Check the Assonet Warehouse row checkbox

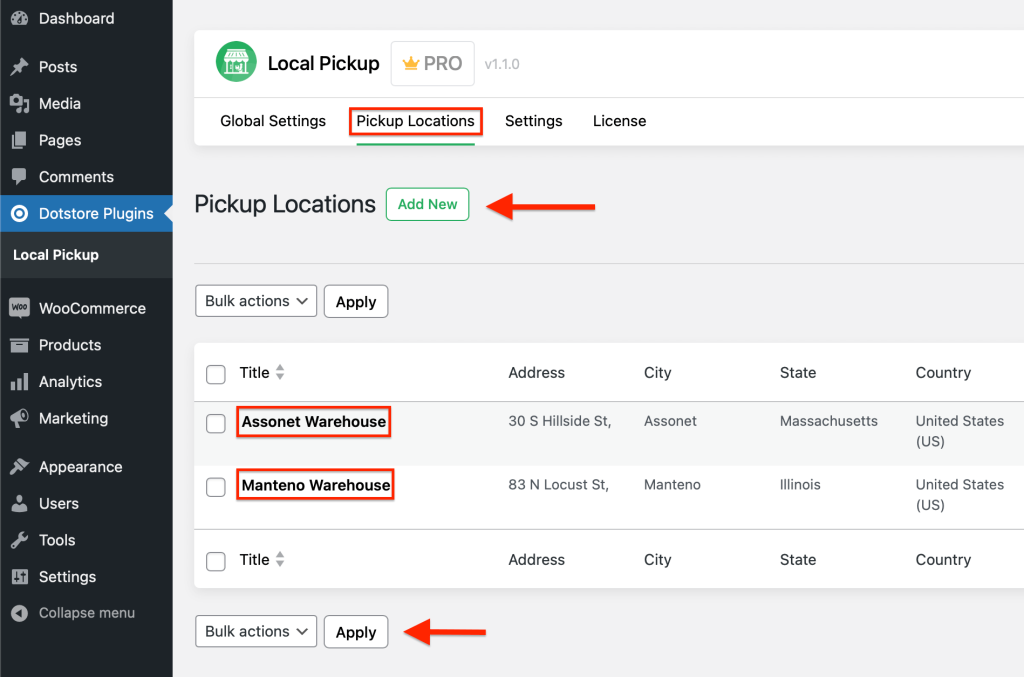click(216, 423)
